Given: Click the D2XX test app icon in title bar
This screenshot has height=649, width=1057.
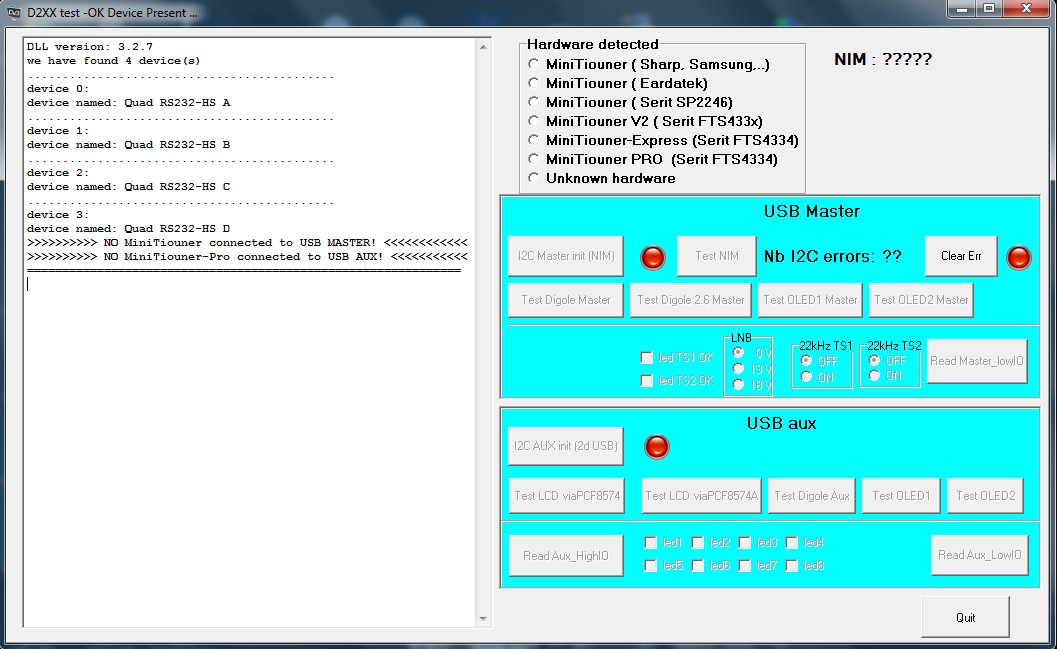Looking at the screenshot, I should click(x=13, y=12).
